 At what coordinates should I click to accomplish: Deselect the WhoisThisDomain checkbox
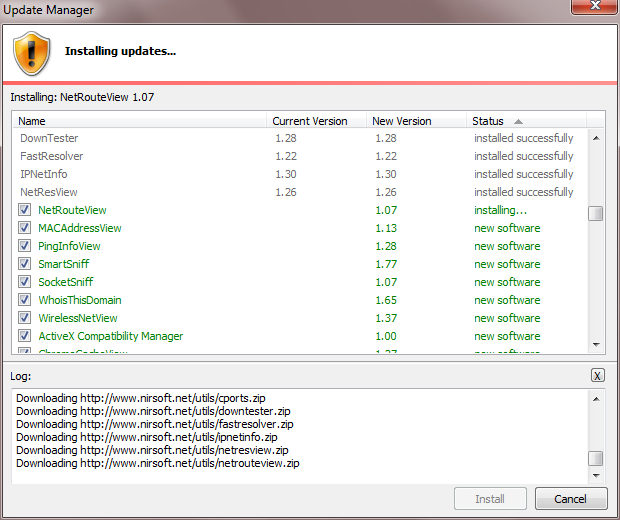tap(25, 300)
